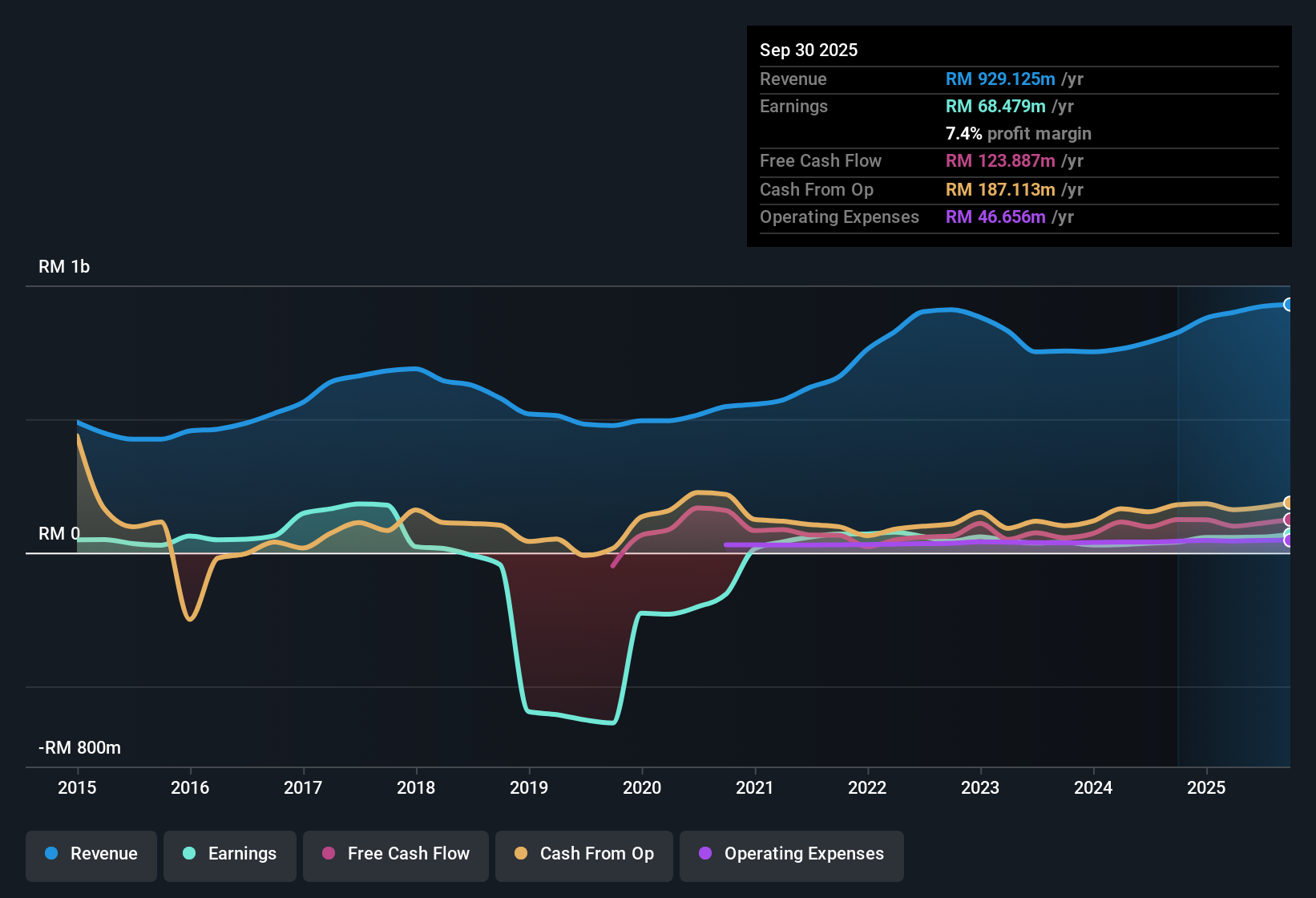The image size is (1316, 898).
Task: Select the Revenue endpoint marker on the chart
Action: (x=1289, y=304)
